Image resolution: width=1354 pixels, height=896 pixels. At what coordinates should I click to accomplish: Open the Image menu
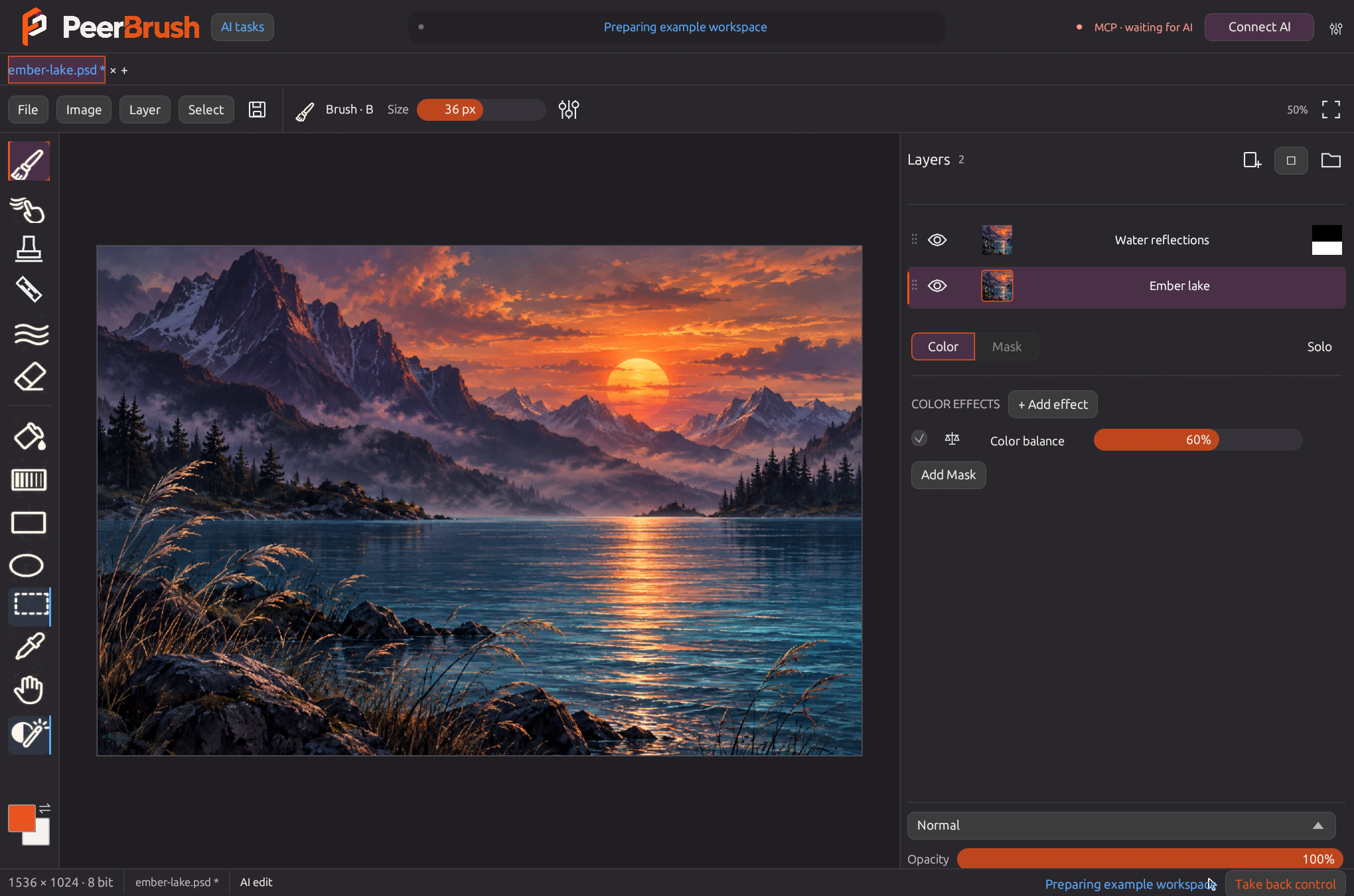tap(84, 110)
